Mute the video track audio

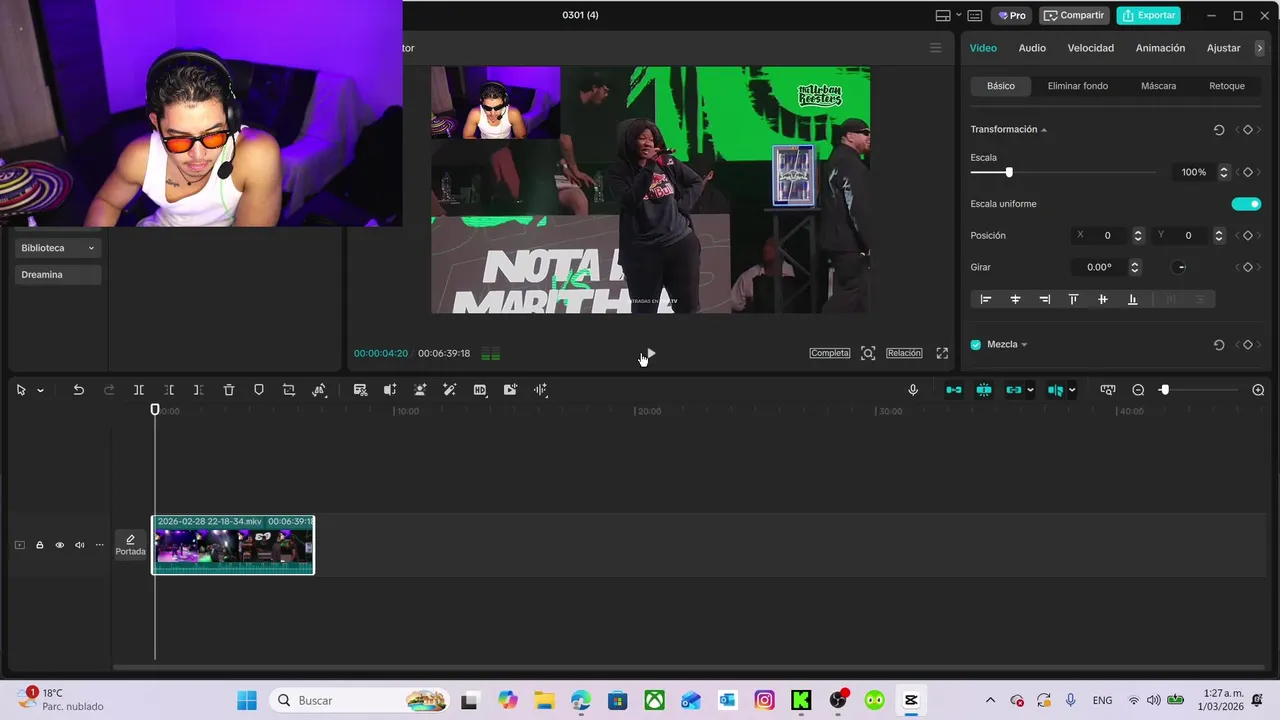coord(79,545)
